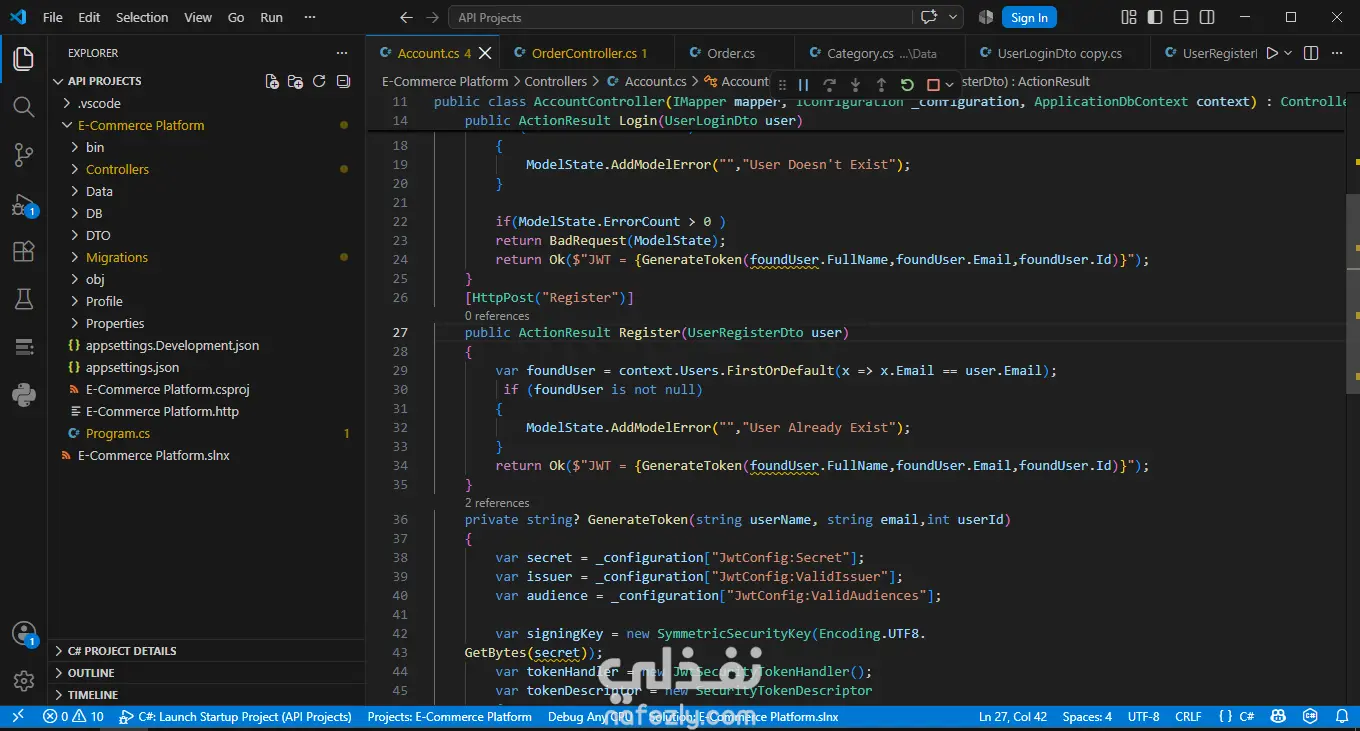The image size is (1360, 731).
Task: Open Explorer views and more actions menu
Action: pyautogui.click(x=342, y=53)
